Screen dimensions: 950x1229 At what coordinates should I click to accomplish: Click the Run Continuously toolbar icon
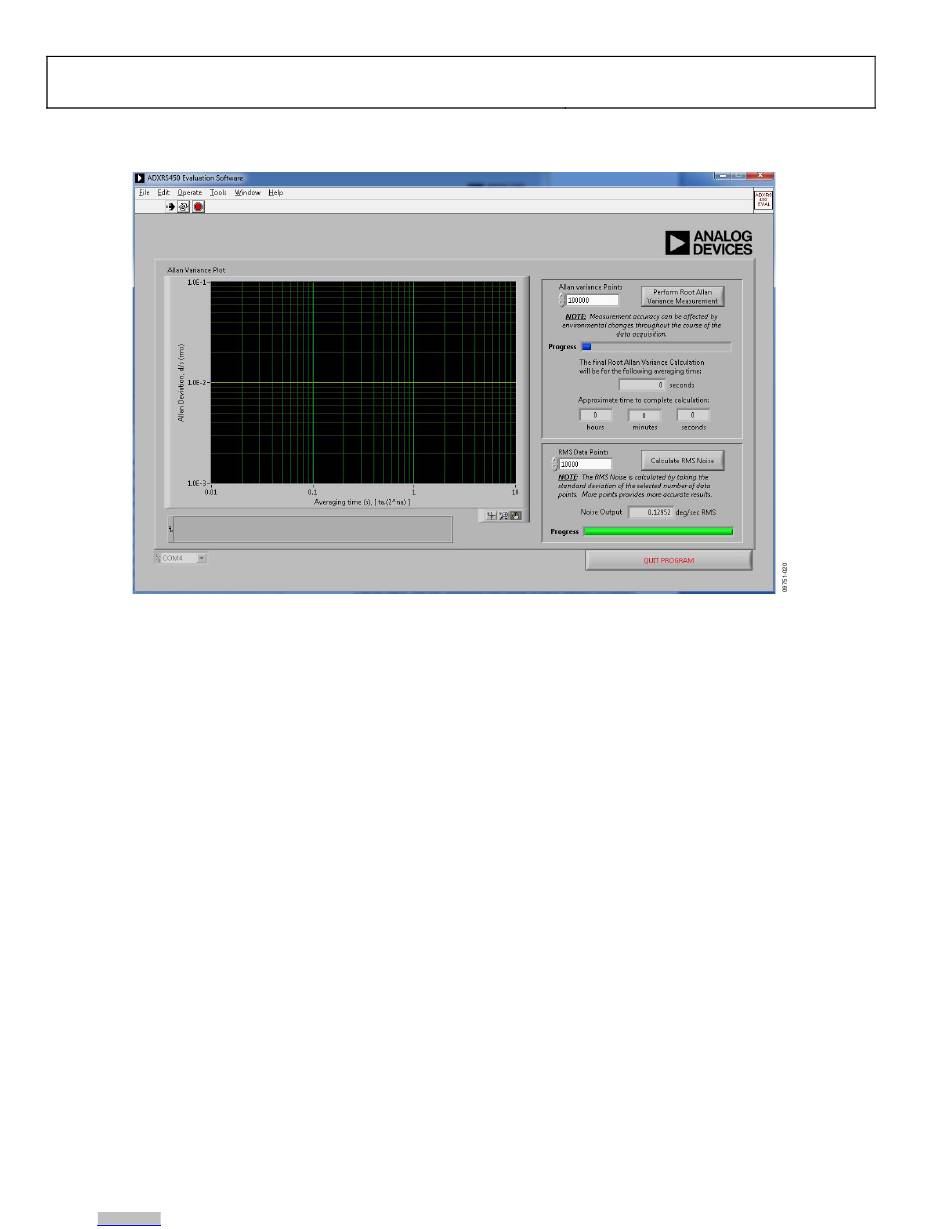click(x=184, y=206)
